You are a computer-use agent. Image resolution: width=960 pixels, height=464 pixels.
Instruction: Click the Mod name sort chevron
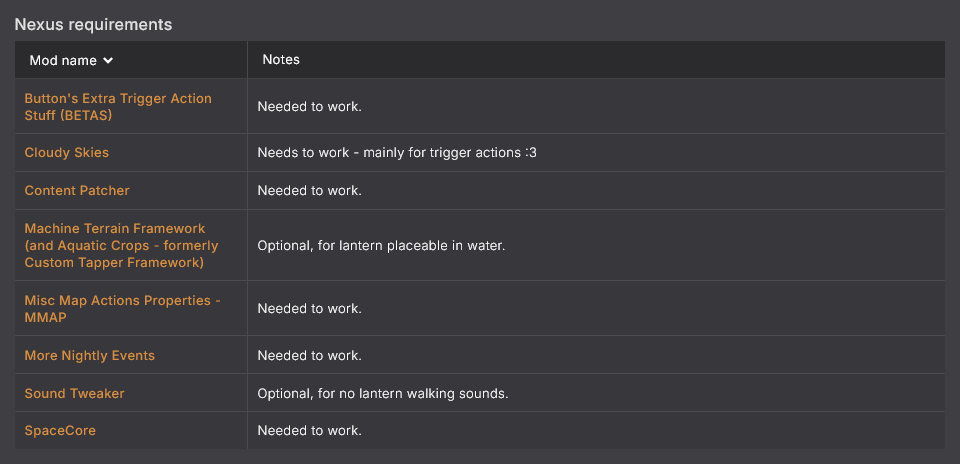pyautogui.click(x=108, y=61)
